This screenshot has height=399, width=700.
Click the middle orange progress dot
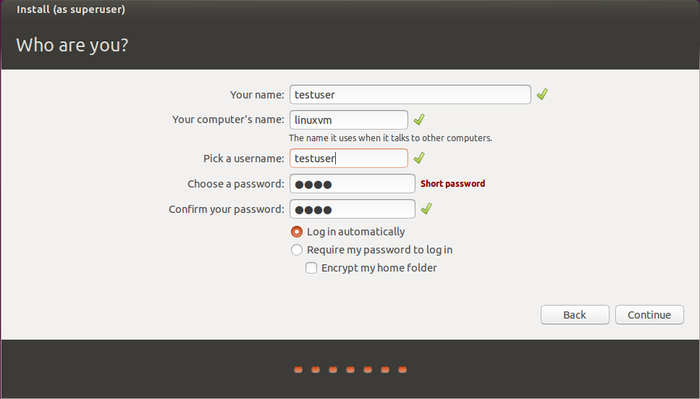point(350,370)
